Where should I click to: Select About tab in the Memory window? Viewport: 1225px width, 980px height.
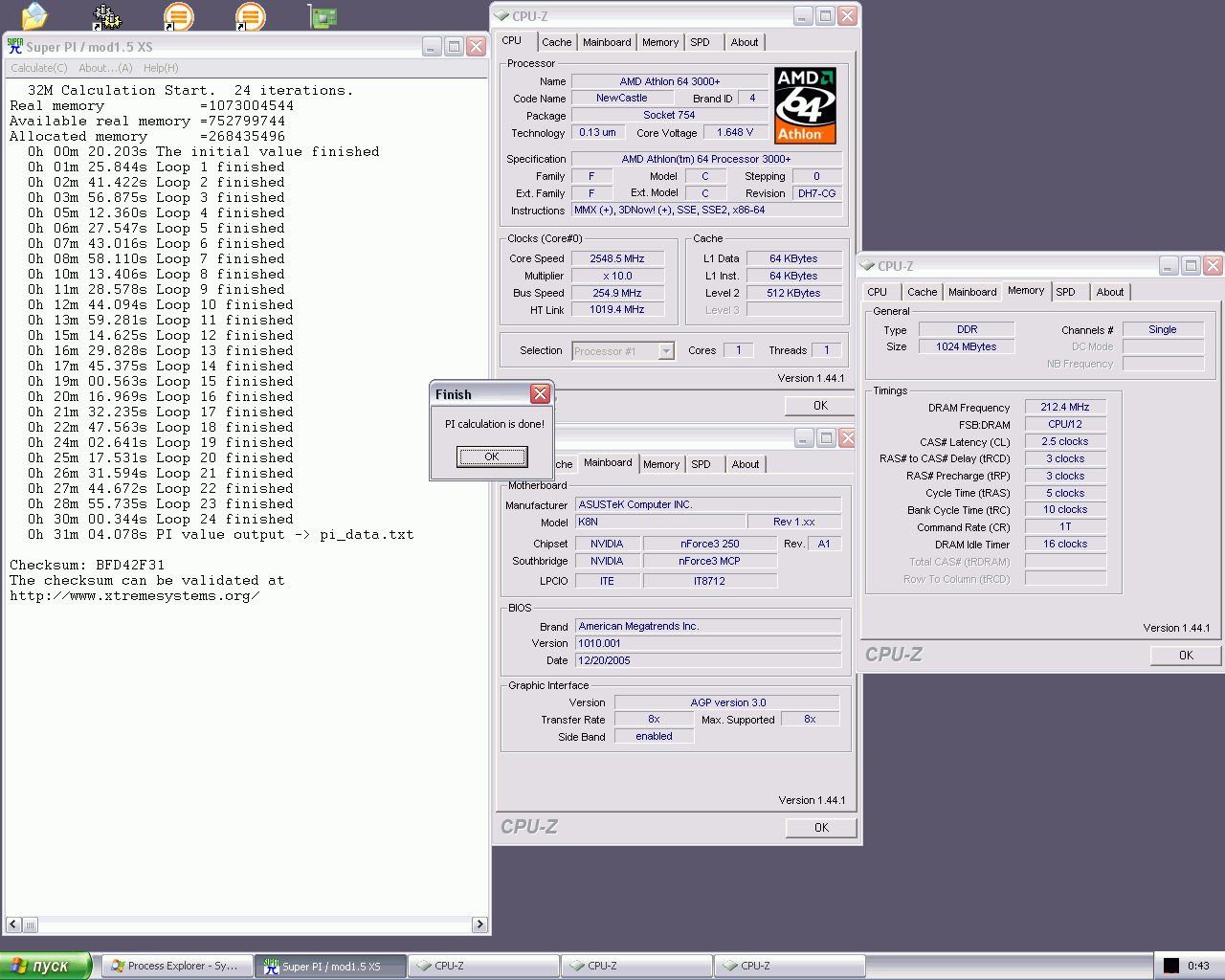coord(1110,292)
